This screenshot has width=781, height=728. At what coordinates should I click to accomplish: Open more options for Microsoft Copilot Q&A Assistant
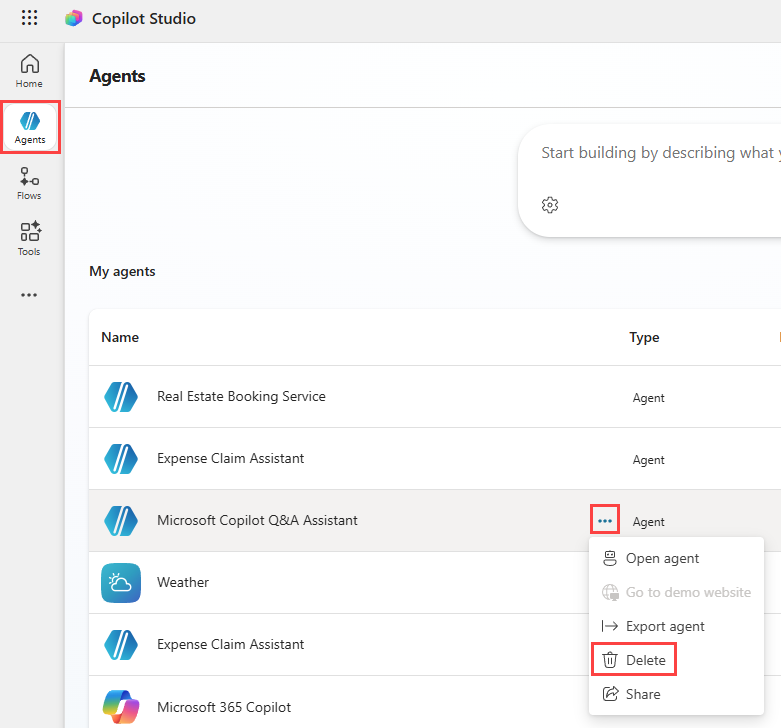point(604,521)
